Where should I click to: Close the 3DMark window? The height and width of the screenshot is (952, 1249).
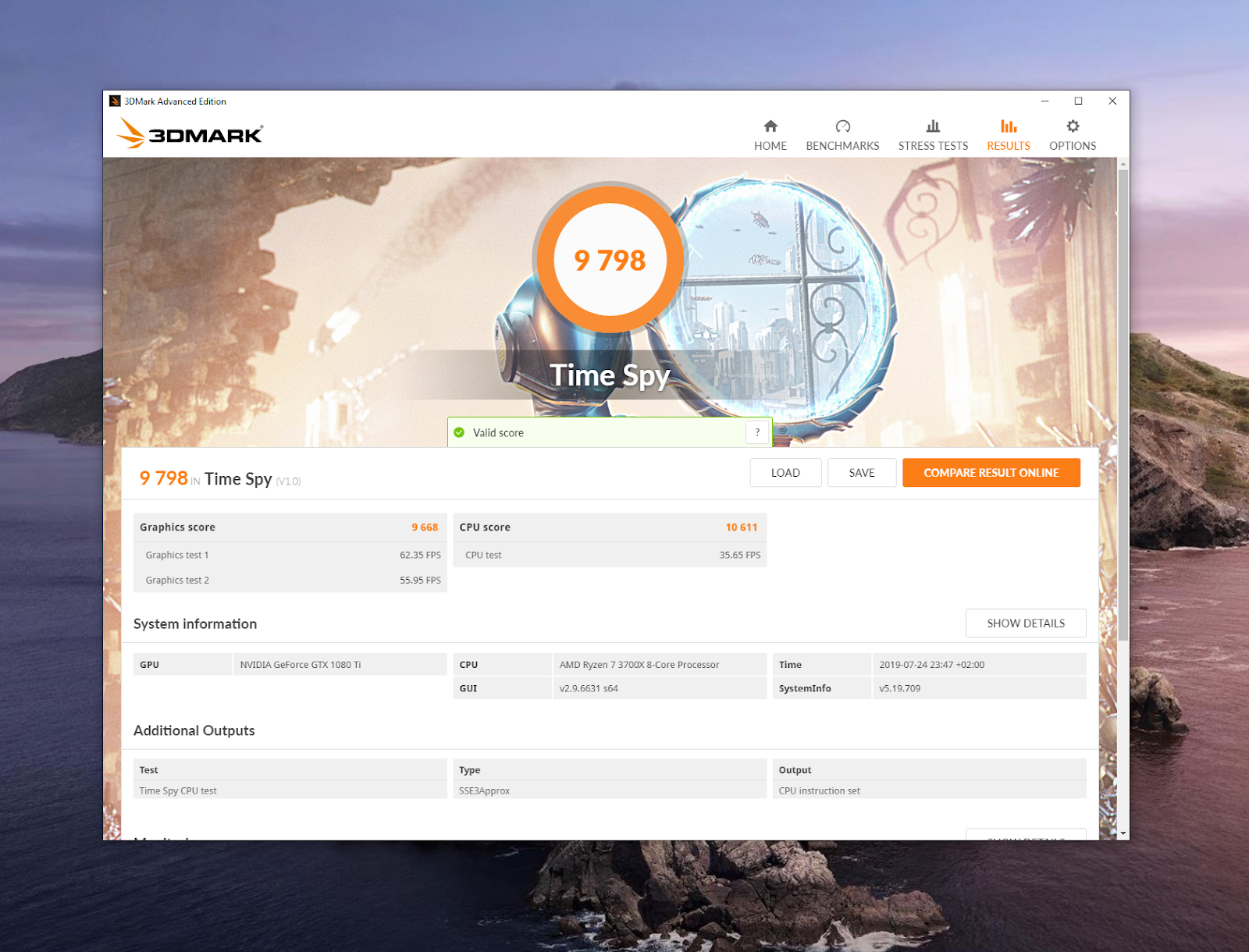tap(1112, 101)
